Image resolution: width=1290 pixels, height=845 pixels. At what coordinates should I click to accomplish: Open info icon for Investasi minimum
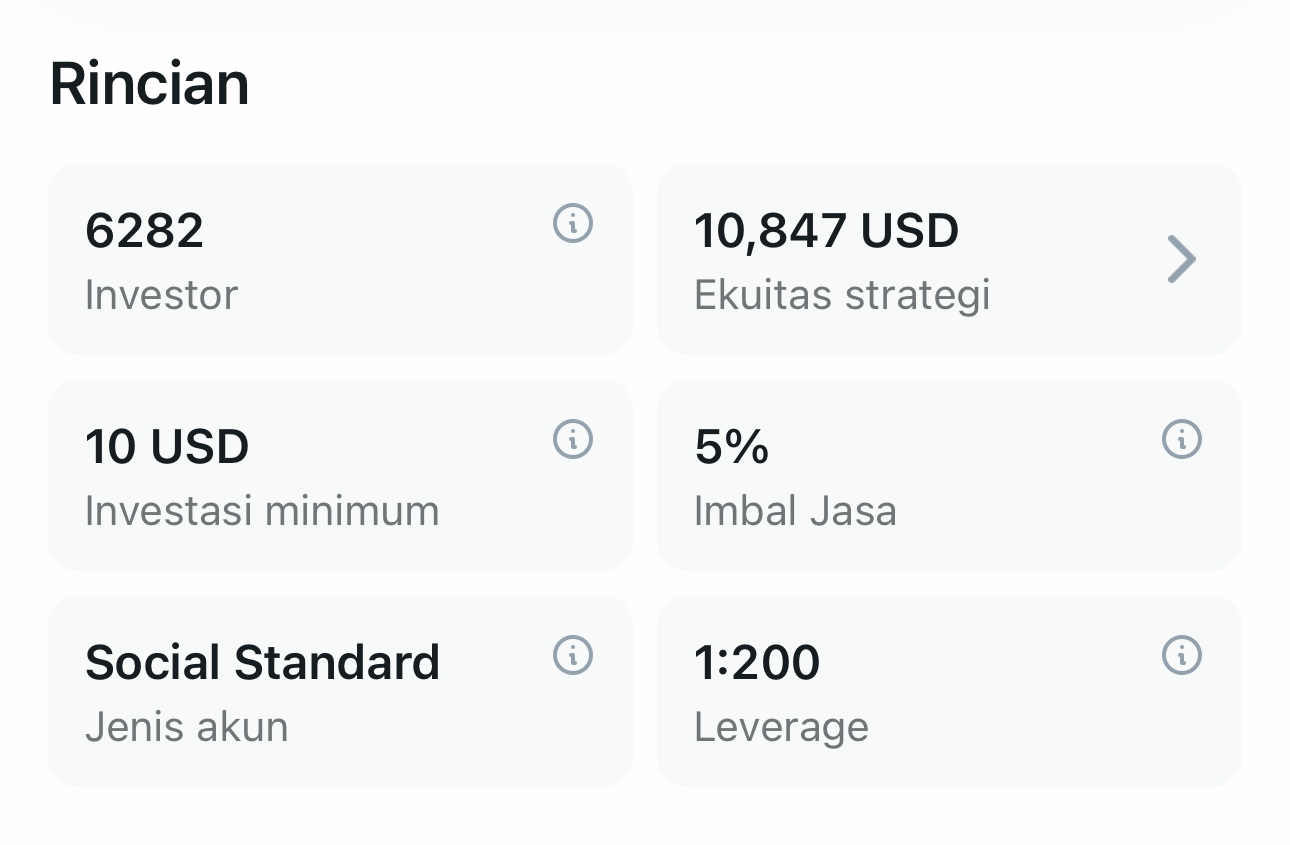tap(573, 439)
